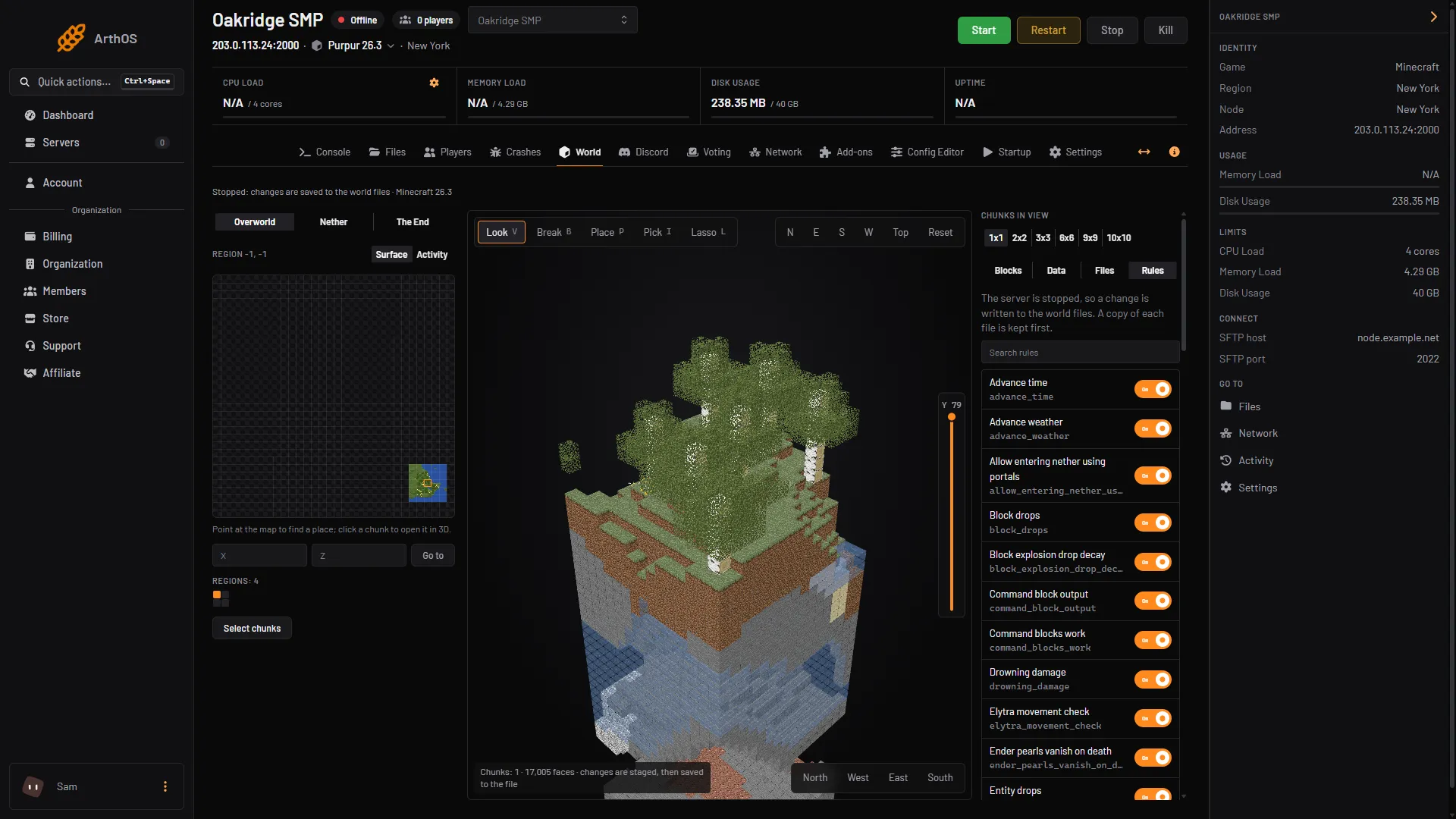Click the green Start button
Screen dimensions: 1456x819
(984, 30)
